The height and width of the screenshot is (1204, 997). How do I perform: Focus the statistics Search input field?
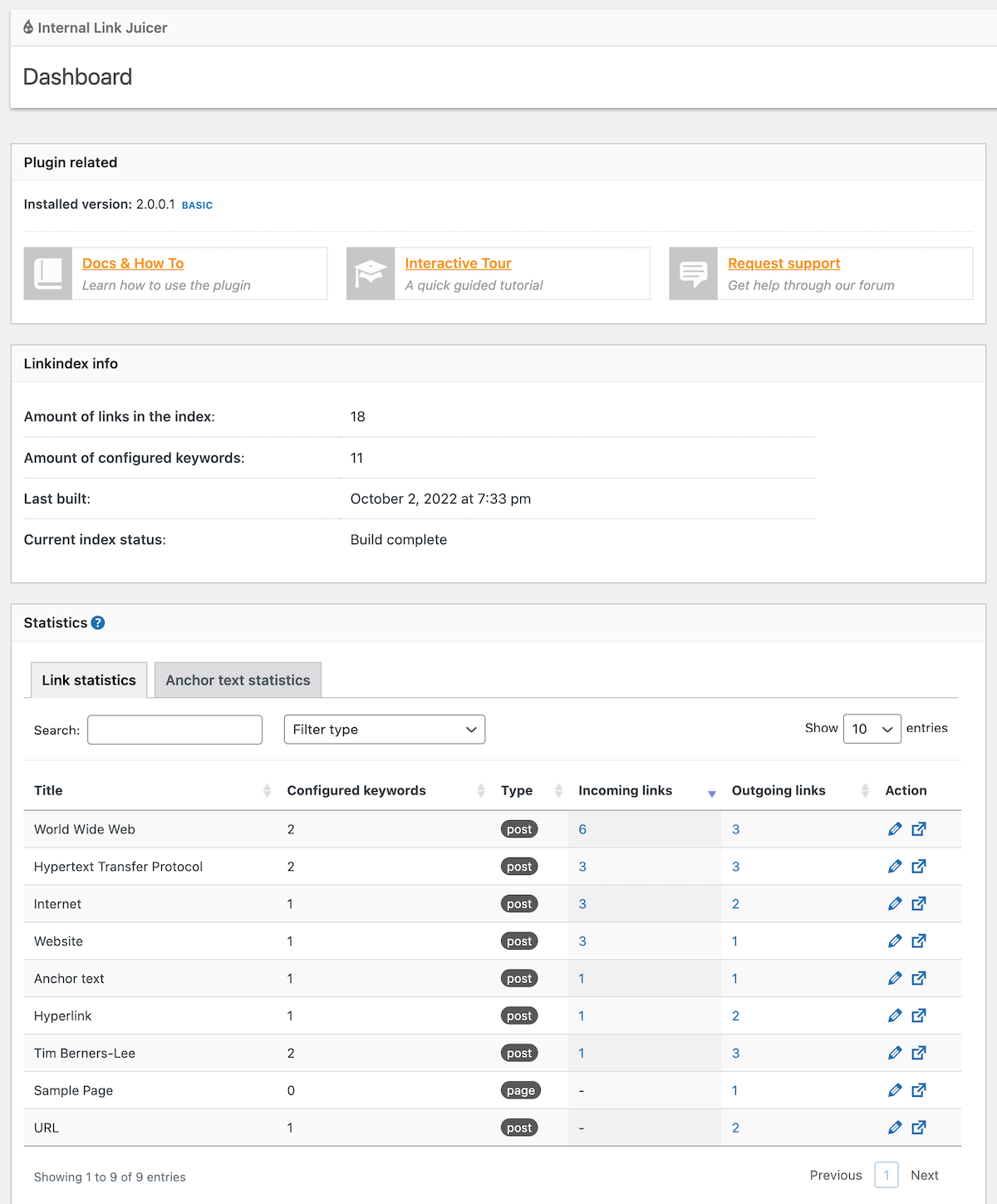(x=174, y=730)
